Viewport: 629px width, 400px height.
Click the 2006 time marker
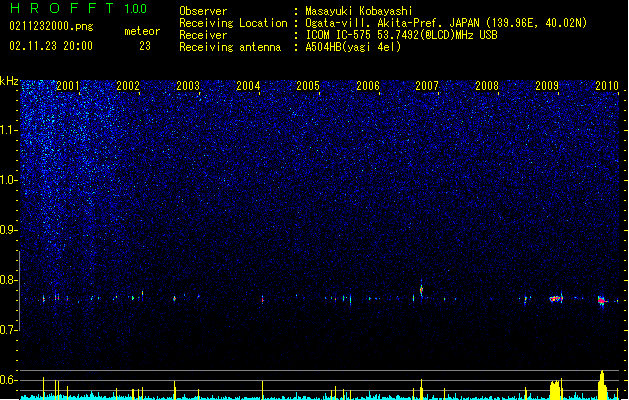point(368,85)
